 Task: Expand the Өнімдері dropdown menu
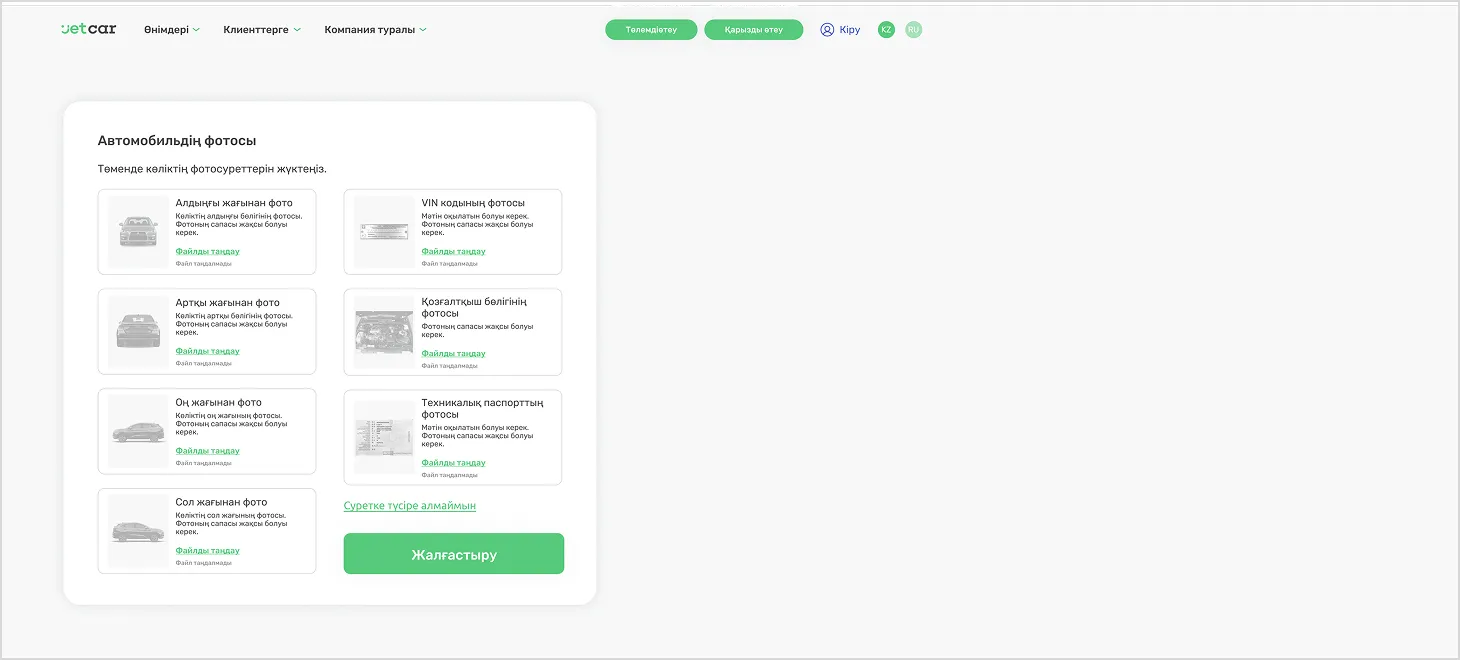click(171, 30)
